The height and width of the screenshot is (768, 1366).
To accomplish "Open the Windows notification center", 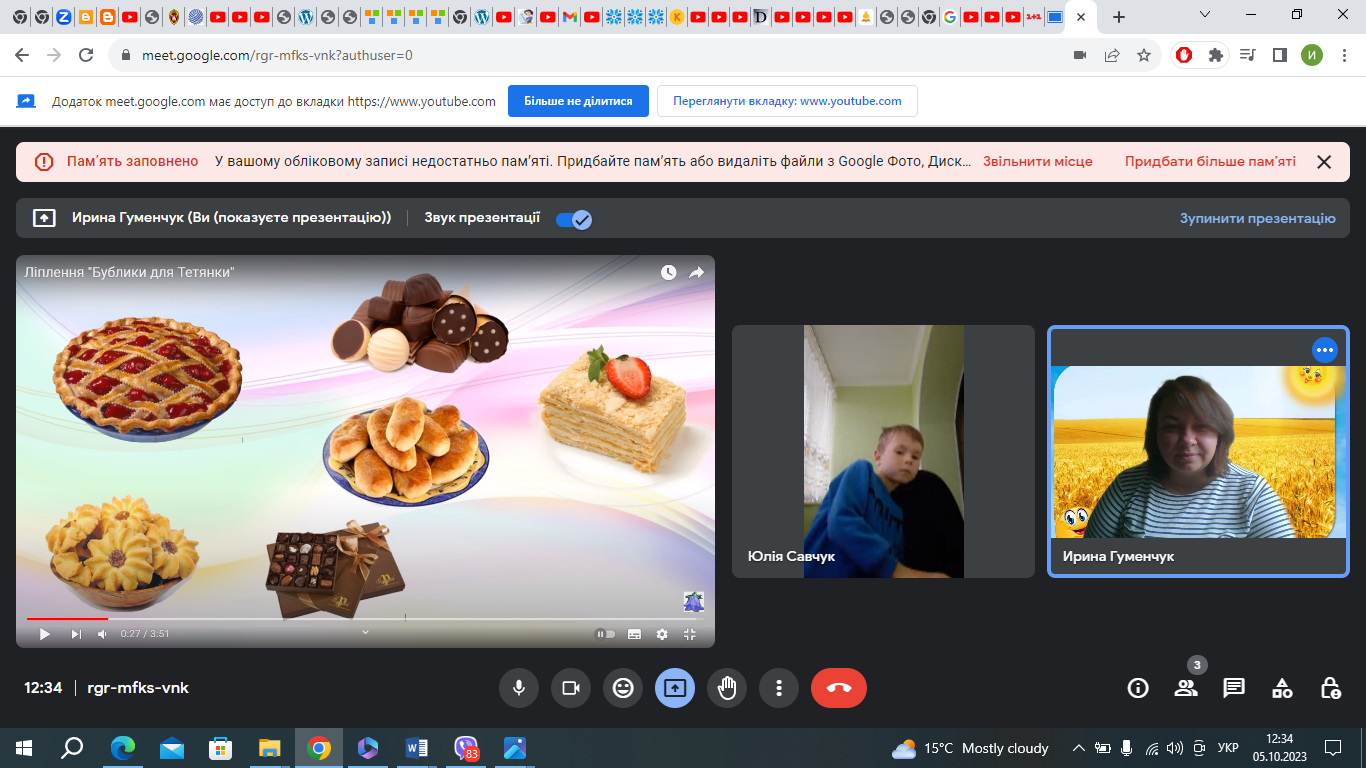I will 1332,748.
